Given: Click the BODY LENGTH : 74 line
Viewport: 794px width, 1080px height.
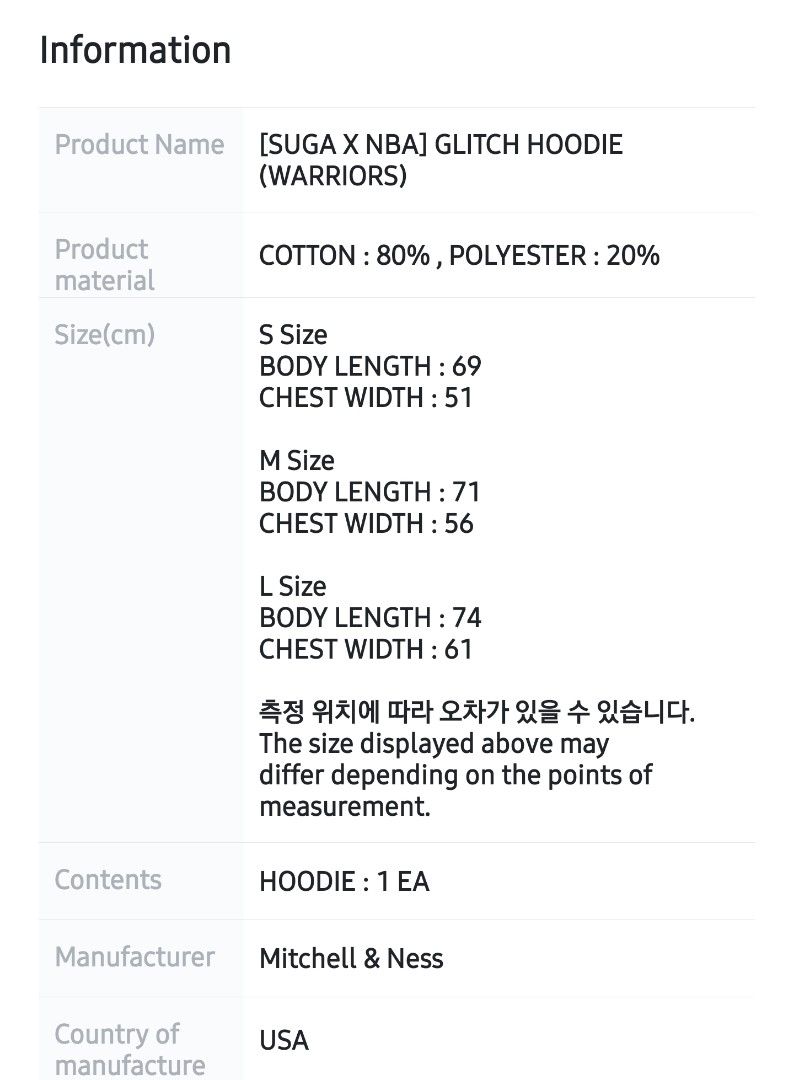Looking at the screenshot, I should coord(370,618).
